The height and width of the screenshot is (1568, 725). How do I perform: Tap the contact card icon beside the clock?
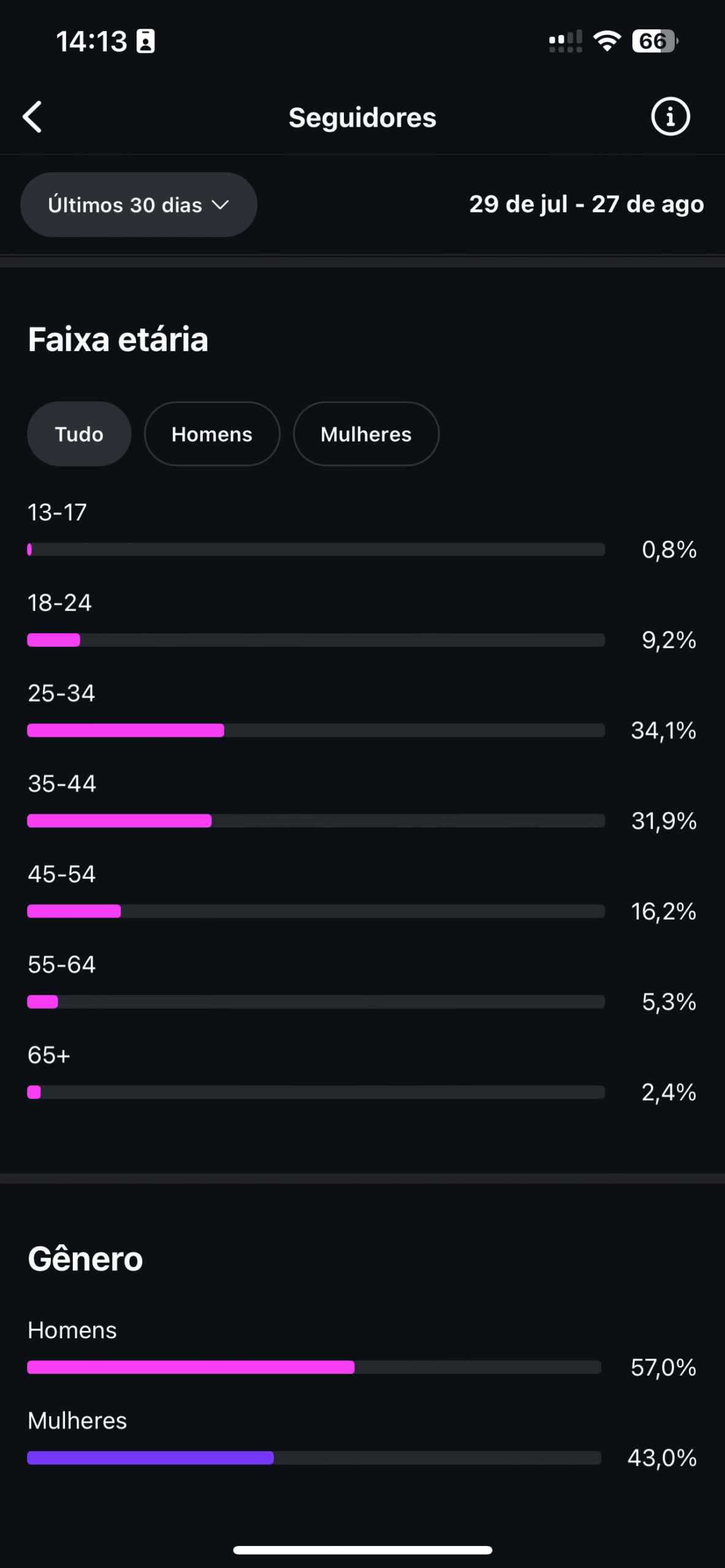tap(145, 42)
